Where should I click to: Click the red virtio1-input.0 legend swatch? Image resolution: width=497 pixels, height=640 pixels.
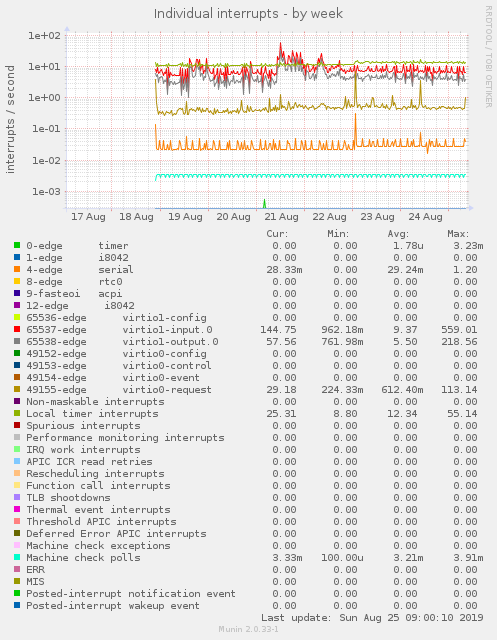[x=17, y=329]
